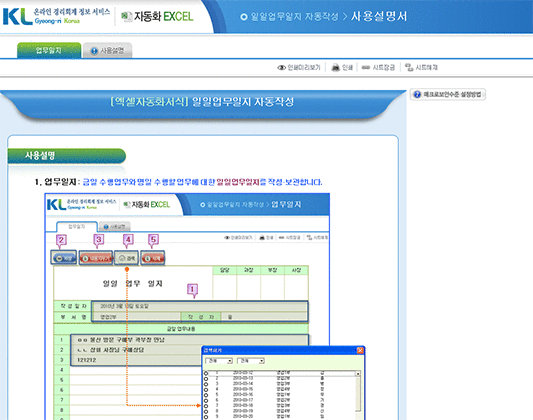Select radio for popup row 7
The height and width of the screenshot is (420, 533).
[x=206, y=406]
